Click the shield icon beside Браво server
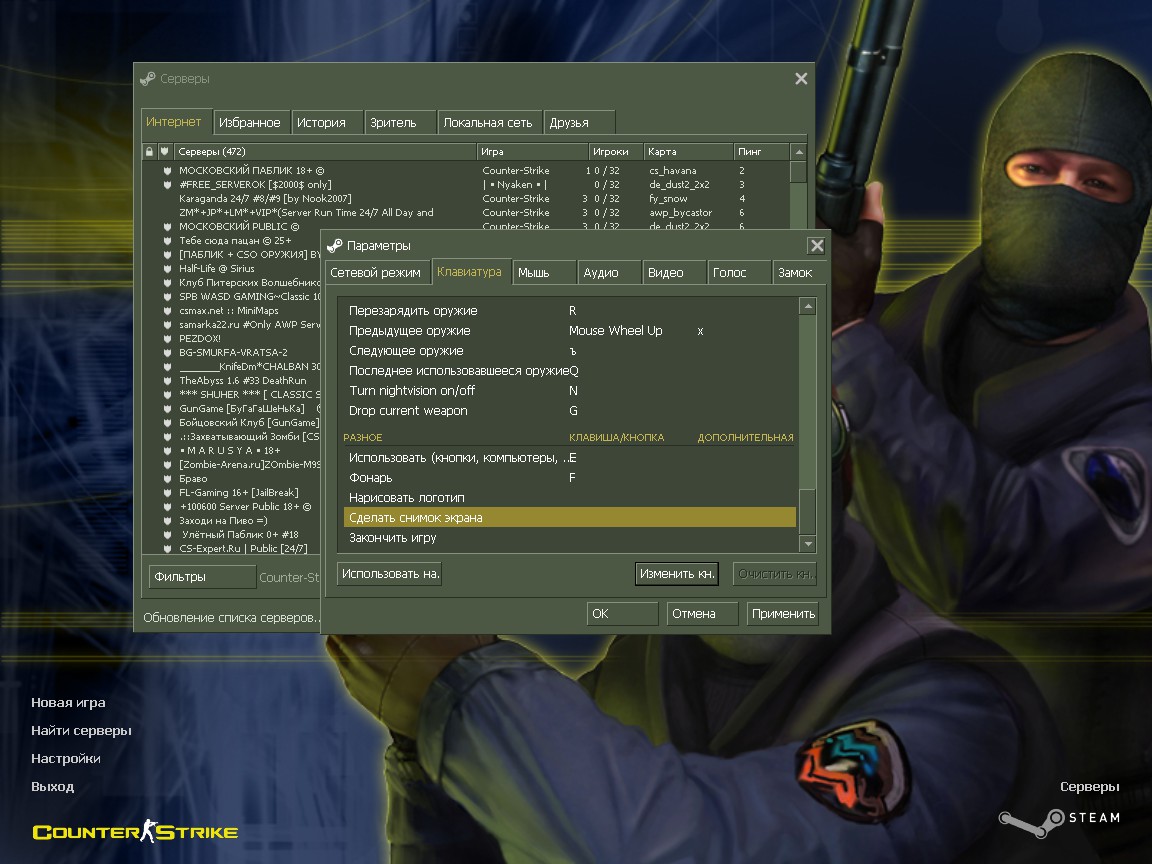1152x864 pixels. pyautogui.click(x=168, y=478)
